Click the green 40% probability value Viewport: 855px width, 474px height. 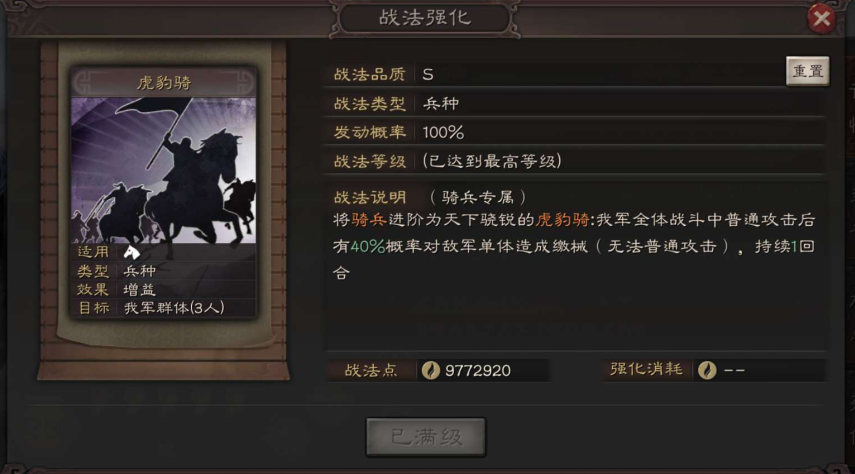click(368, 247)
